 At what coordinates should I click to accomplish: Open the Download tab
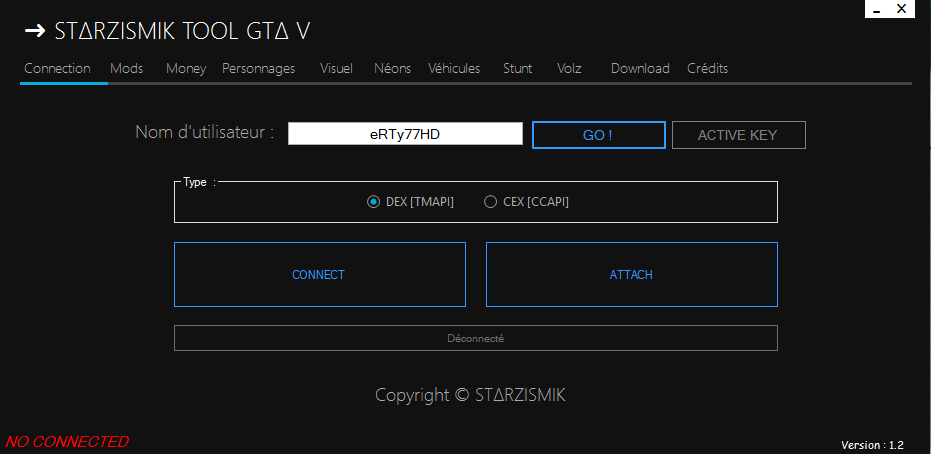click(640, 69)
